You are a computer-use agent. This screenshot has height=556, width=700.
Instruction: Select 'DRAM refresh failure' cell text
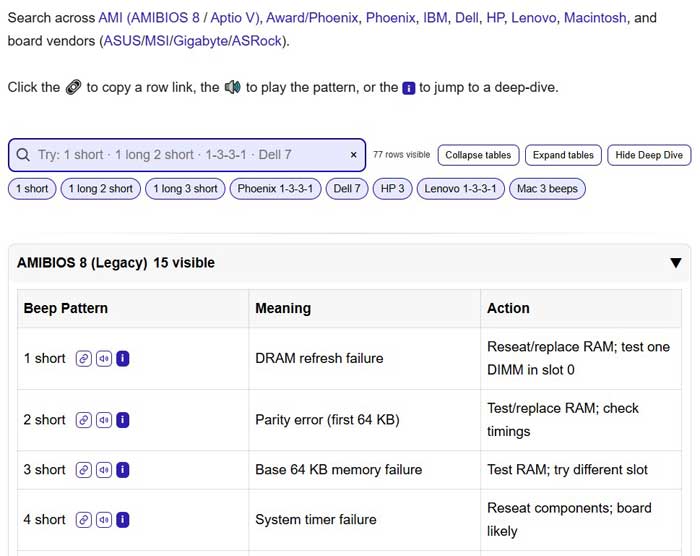tap(319, 359)
